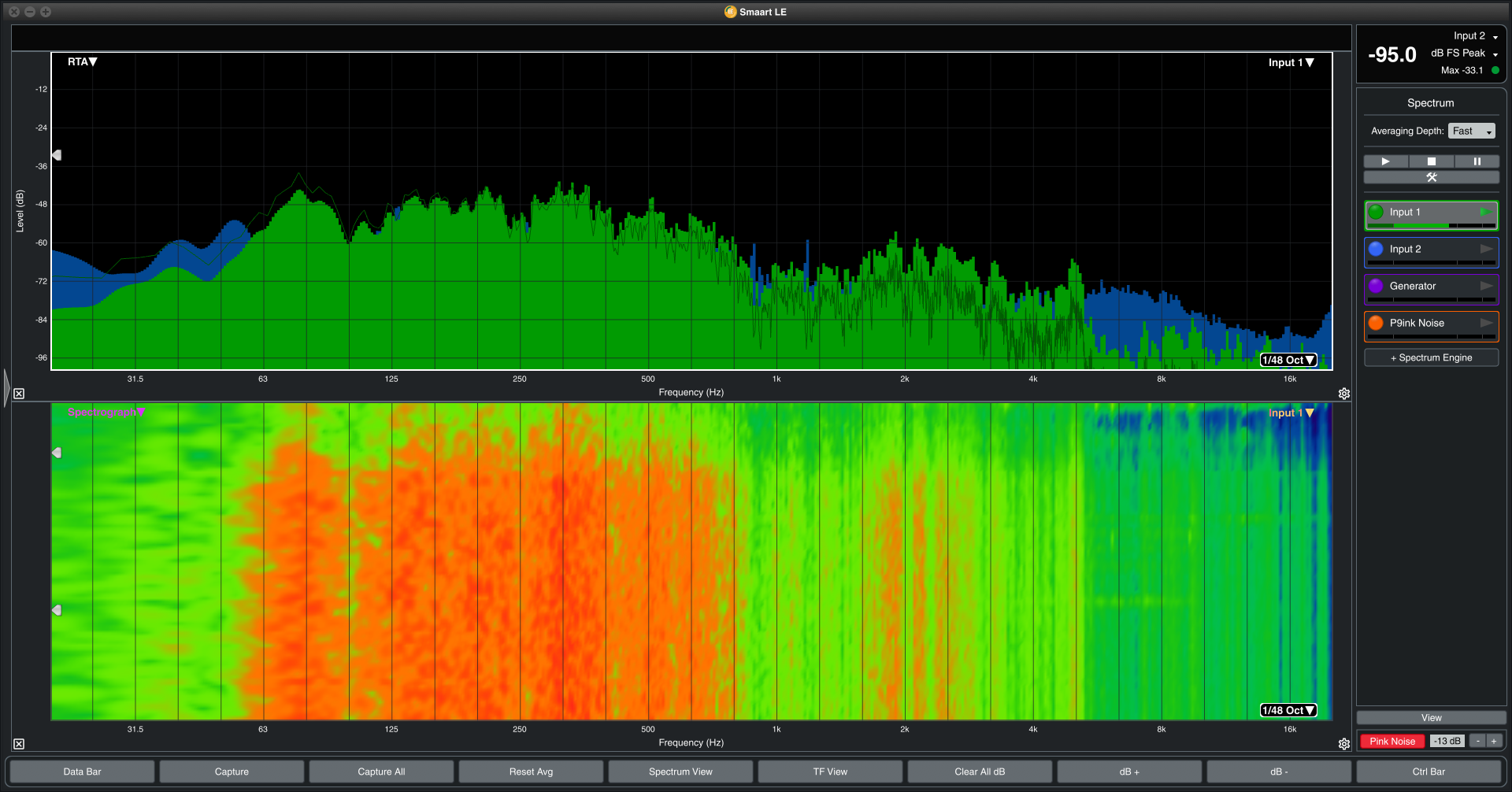This screenshot has height=792, width=1512.
Task: Close the Spectrograph pane with its X box
Action: [x=19, y=744]
